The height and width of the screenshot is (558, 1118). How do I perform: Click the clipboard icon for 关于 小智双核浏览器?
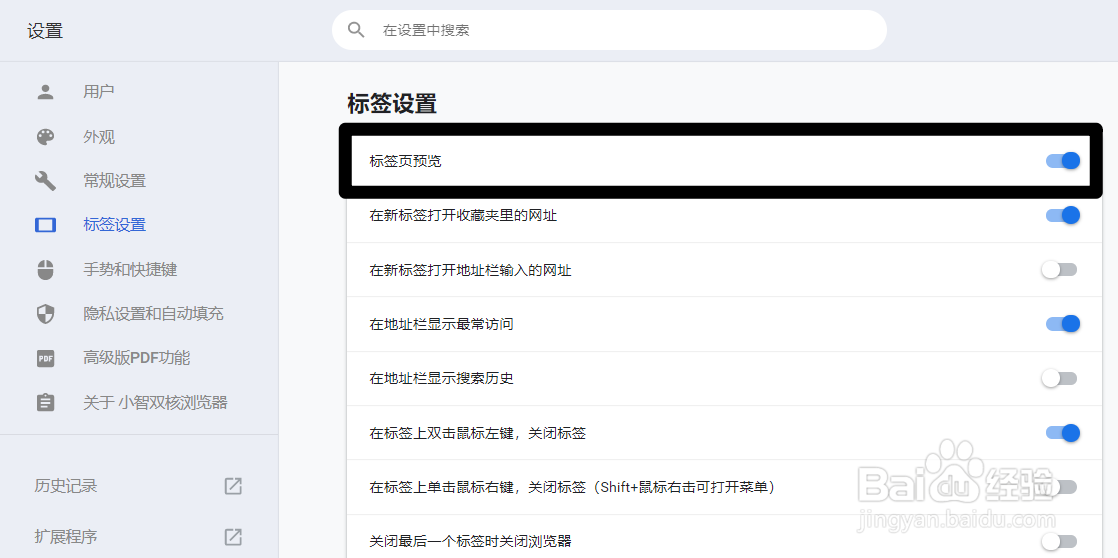[x=45, y=403]
